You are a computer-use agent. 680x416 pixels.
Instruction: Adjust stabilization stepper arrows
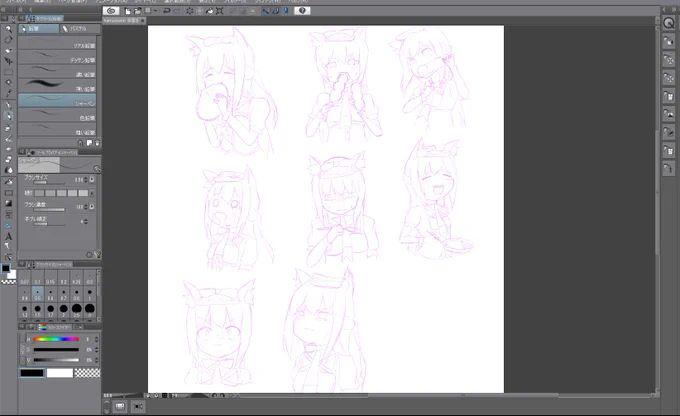pyautogui.click(x=86, y=222)
